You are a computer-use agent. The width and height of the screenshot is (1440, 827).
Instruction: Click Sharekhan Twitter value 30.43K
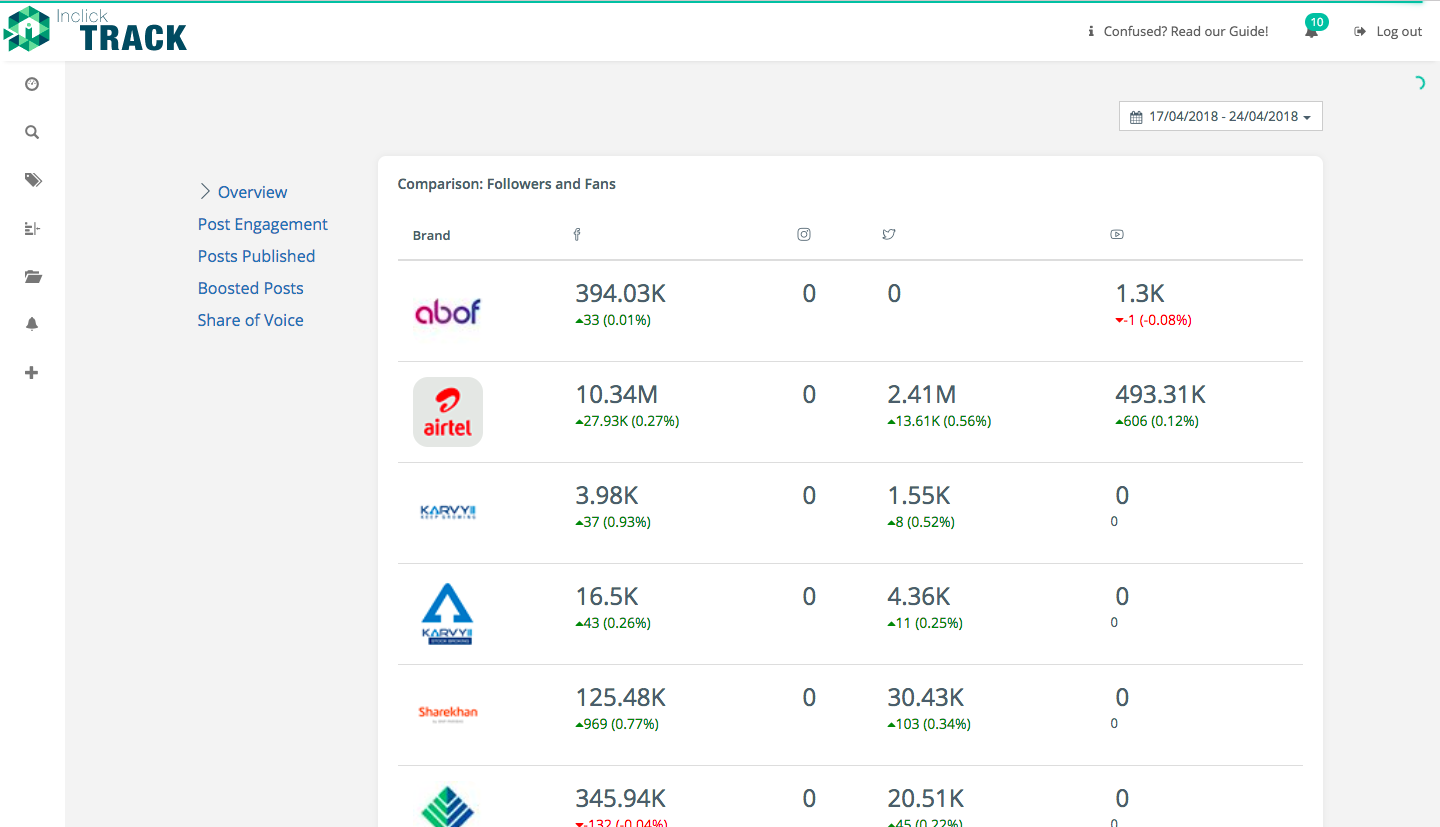click(926, 697)
